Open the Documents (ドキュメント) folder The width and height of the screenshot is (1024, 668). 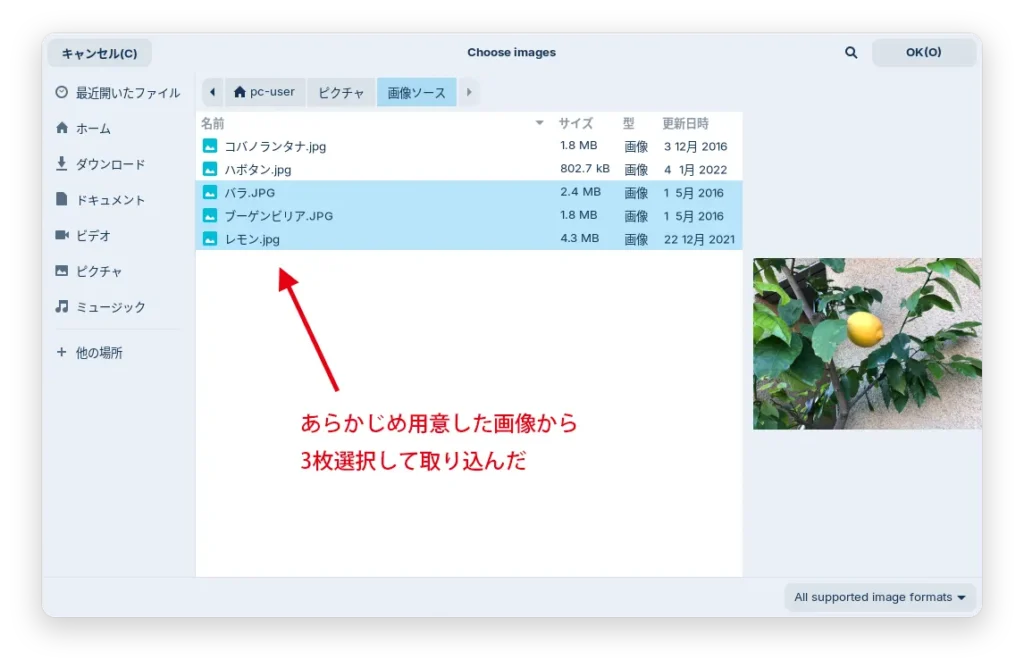[109, 200]
